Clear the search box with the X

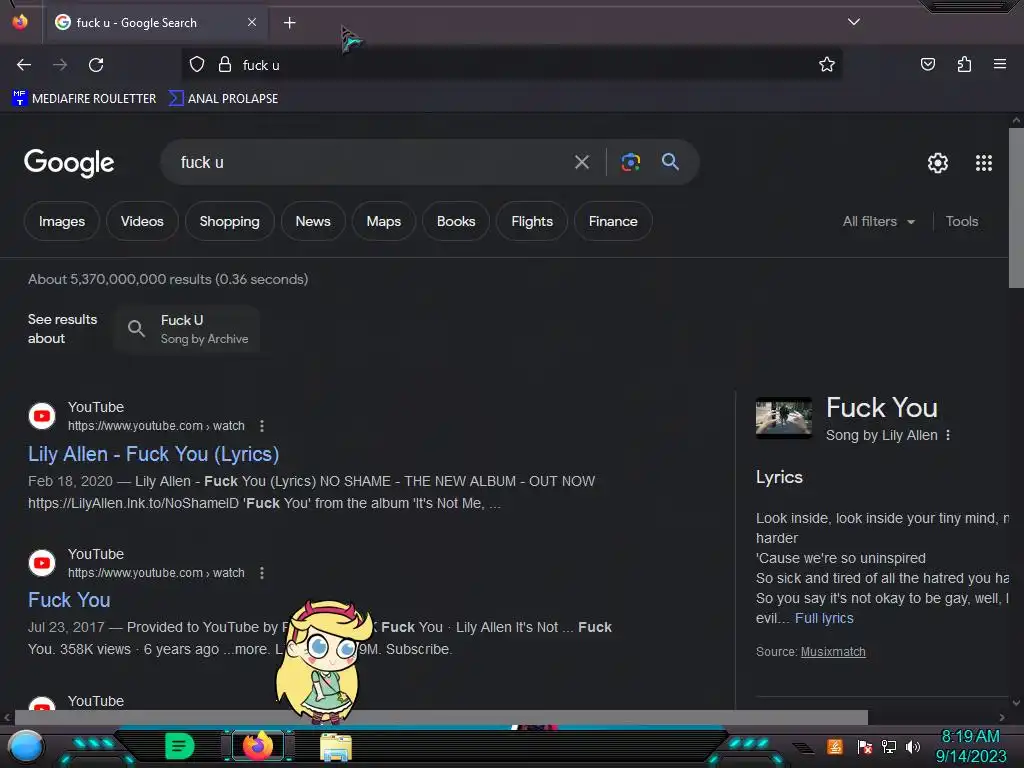[x=581, y=162]
